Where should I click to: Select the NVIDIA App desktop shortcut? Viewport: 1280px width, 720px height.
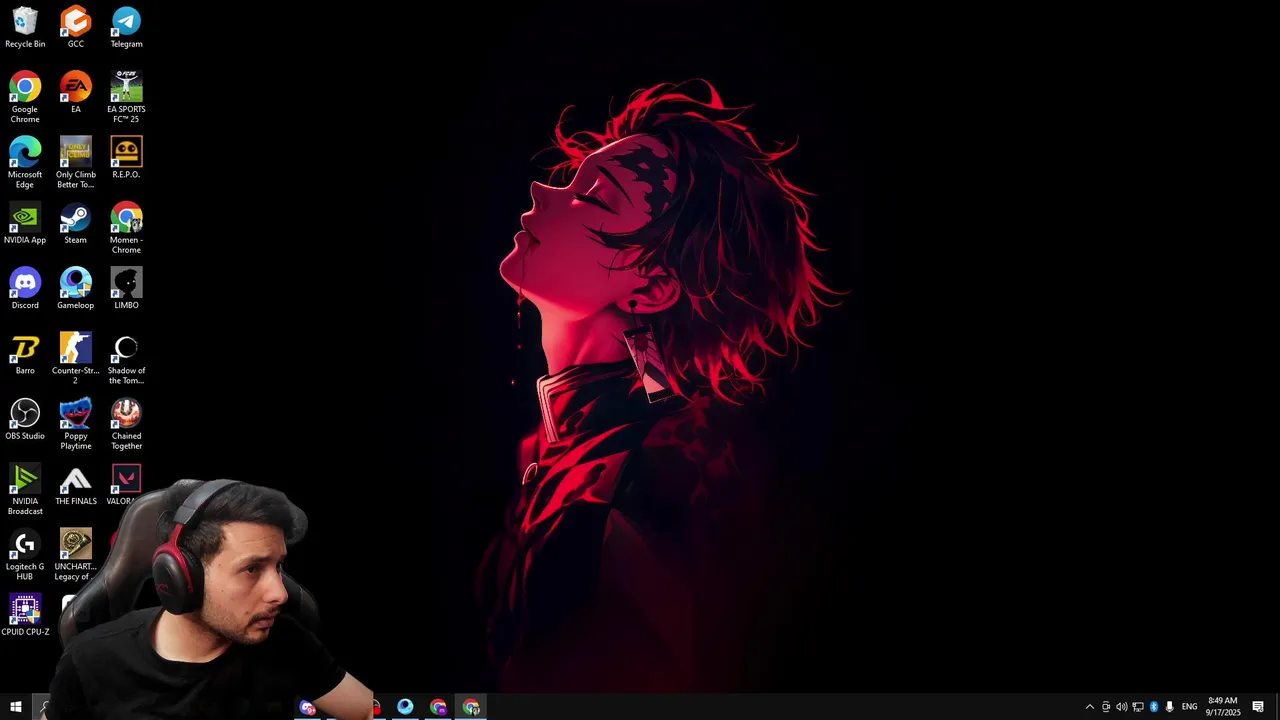25,224
